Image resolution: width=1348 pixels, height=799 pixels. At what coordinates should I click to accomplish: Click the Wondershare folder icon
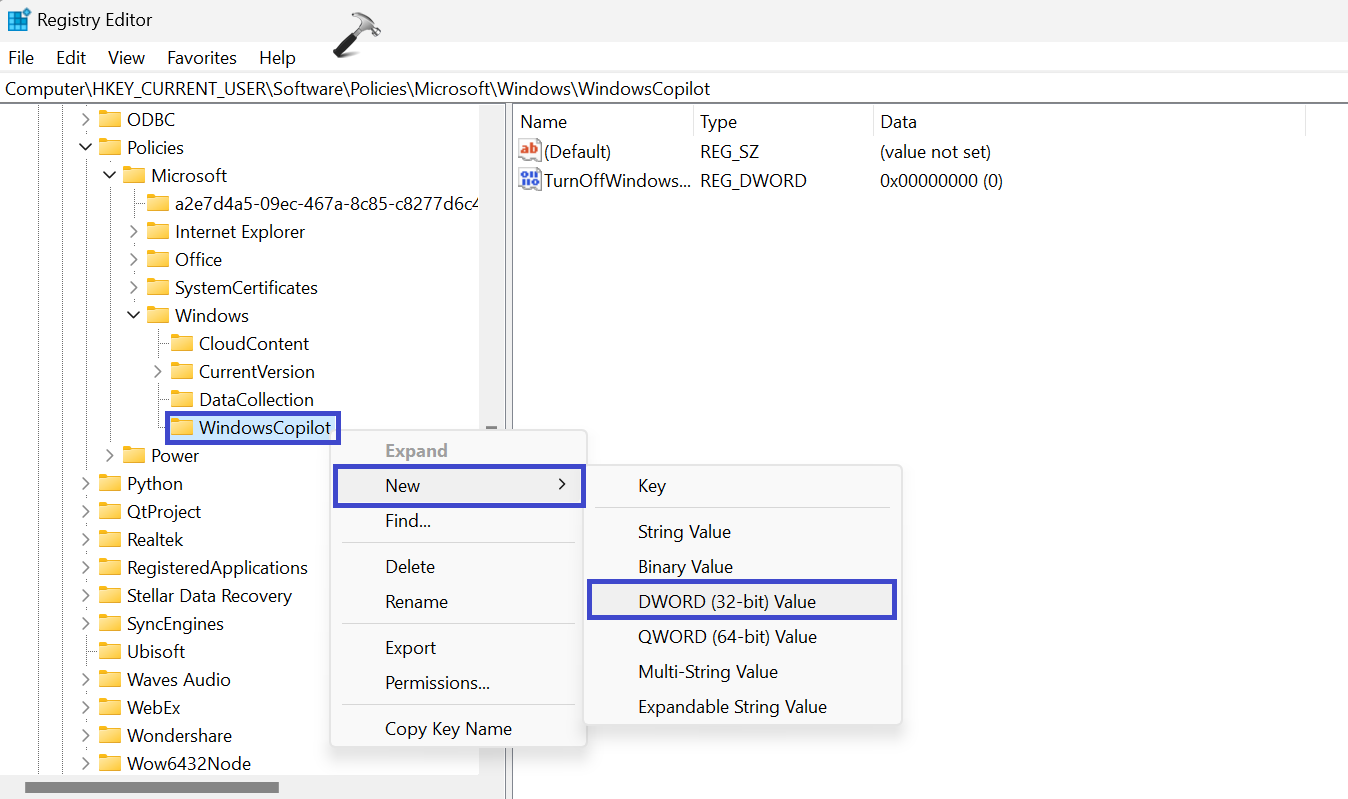pos(110,736)
